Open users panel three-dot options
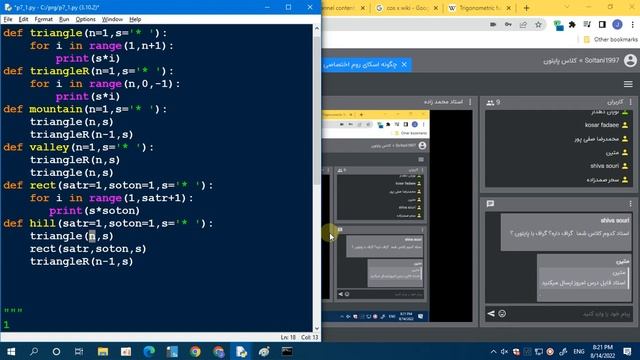Viewport: 640px width, 360px height. click(x=630, y=102)
